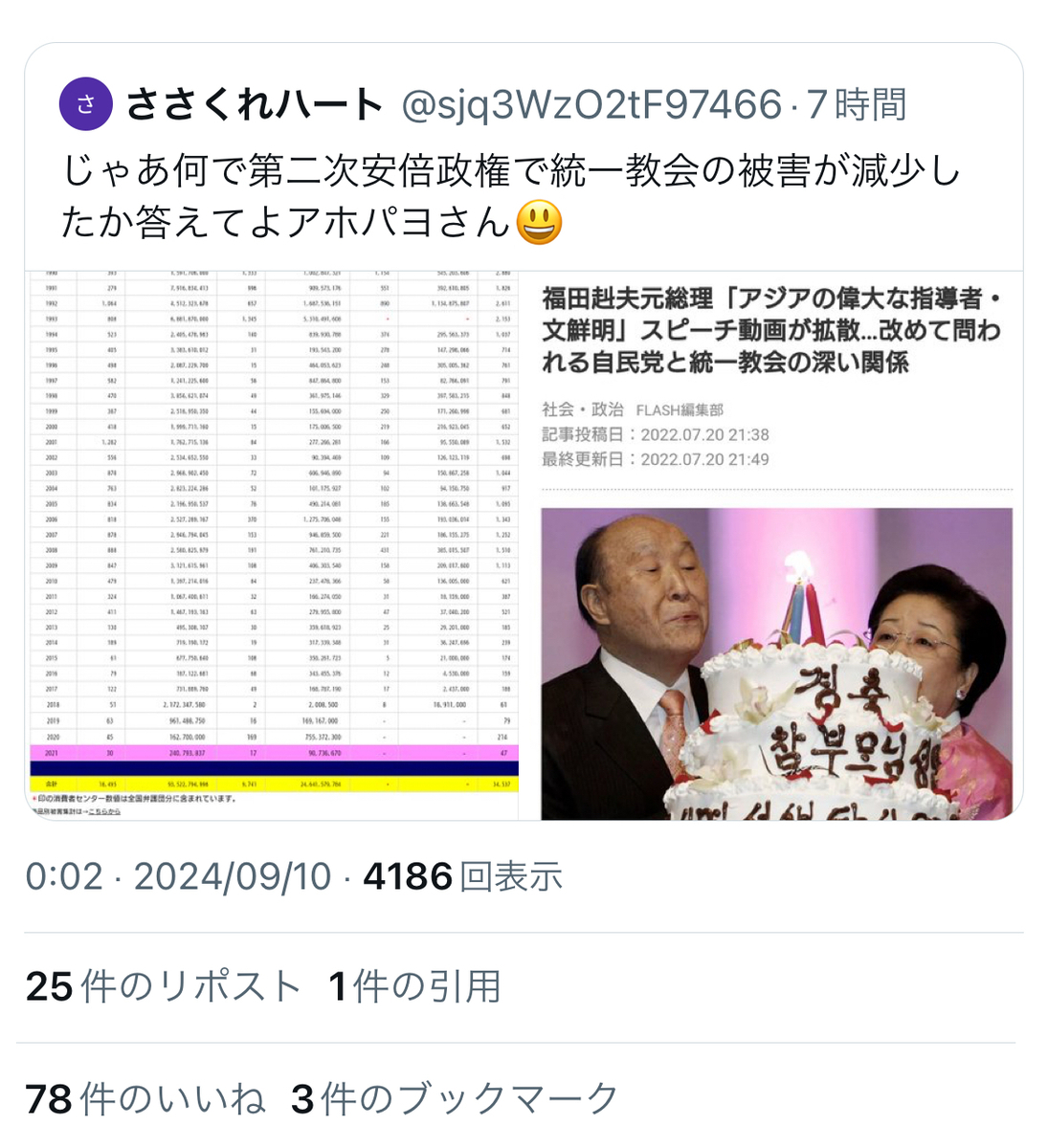Open the ささくれハート display name
Viewport: 1048px width, 1148px height.
255,104
